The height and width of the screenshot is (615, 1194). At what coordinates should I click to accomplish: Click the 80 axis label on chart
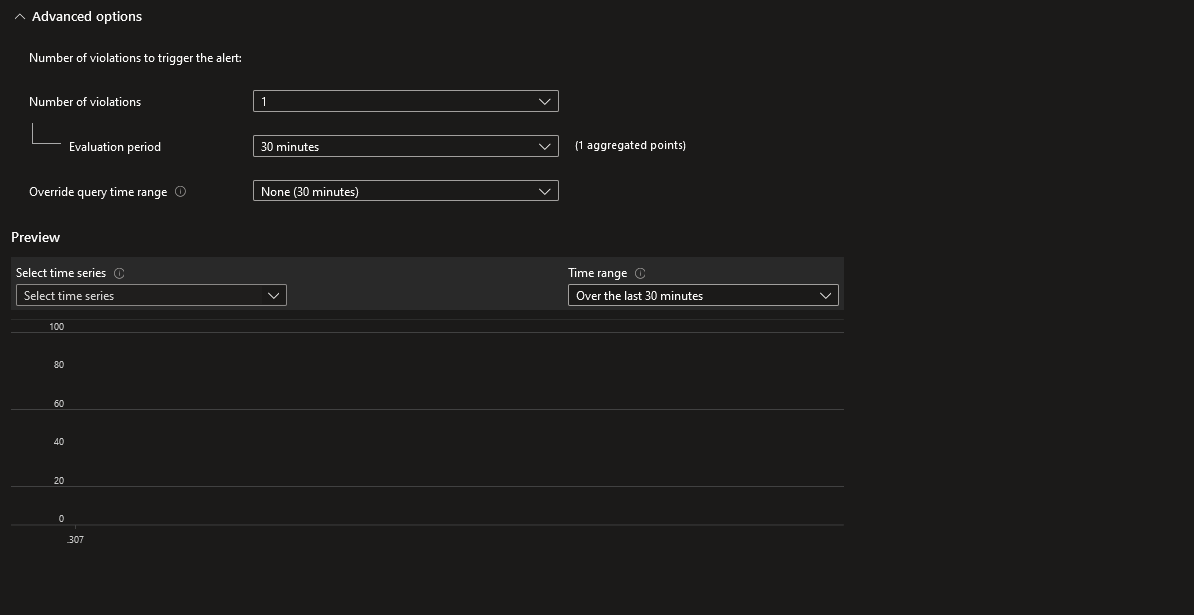pos(59,365)
